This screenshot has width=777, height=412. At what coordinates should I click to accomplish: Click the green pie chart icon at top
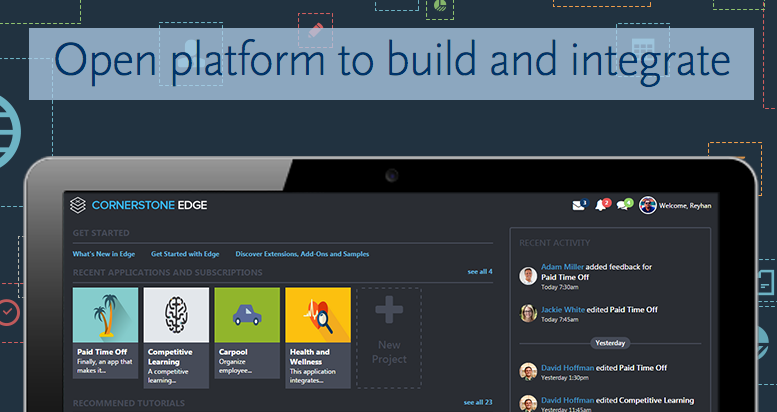(440, 6)
